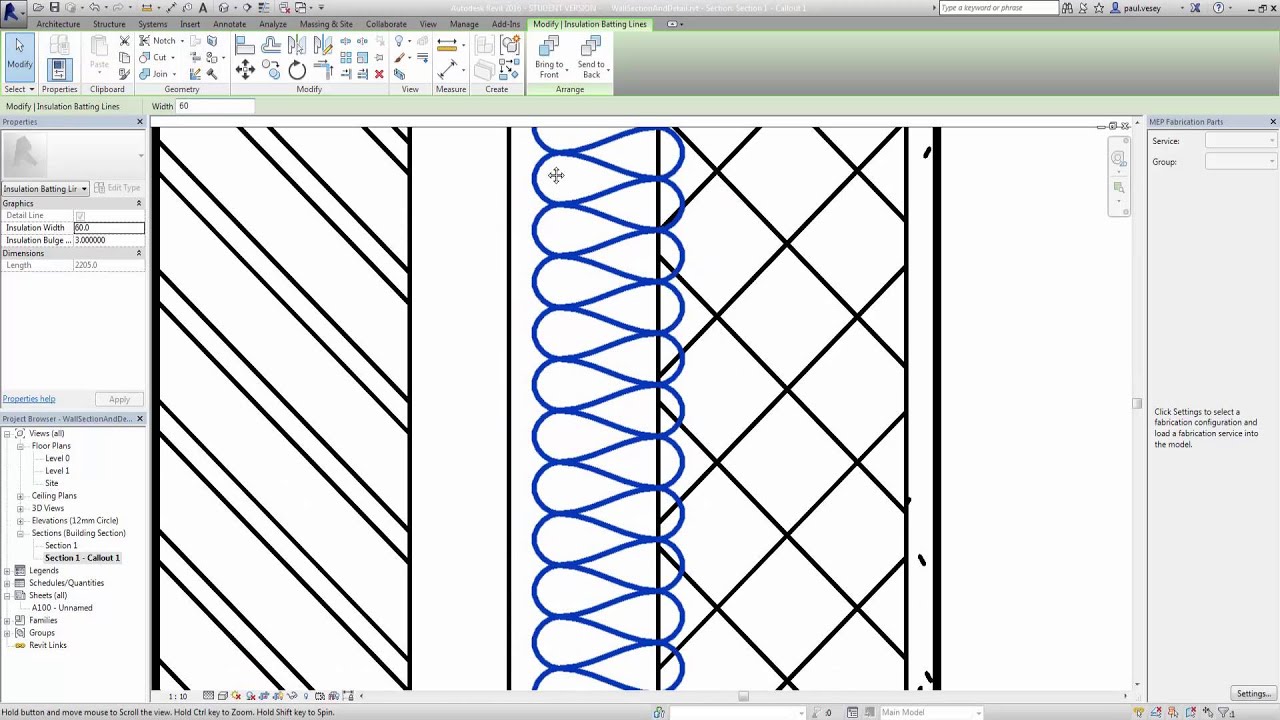Toggle the Detail Line checkbox
1280x720 pixels.
pyautogui.click(x=80, y=216)
